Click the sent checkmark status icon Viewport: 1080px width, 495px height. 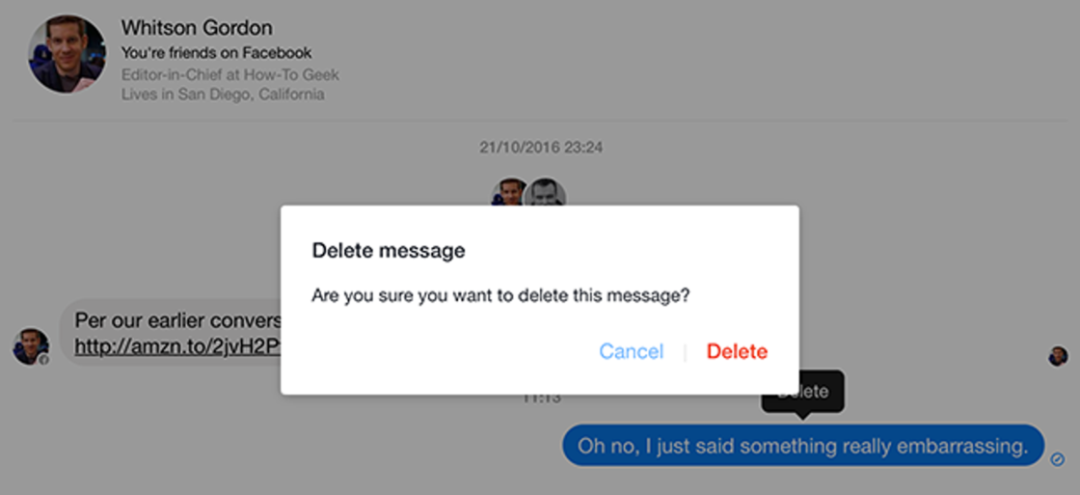1058,458
